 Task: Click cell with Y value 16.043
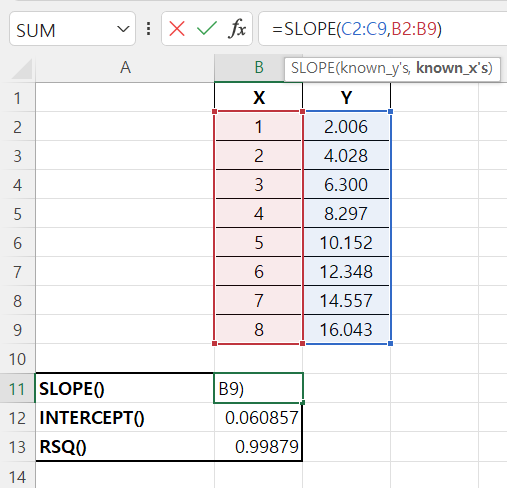346,330
